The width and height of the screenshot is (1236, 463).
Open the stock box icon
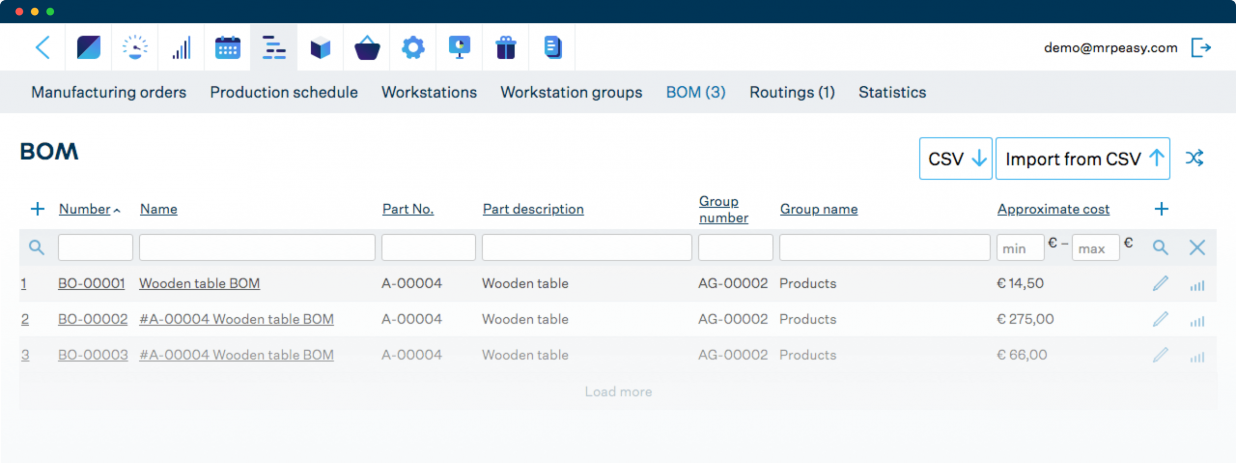pos(320,47)
